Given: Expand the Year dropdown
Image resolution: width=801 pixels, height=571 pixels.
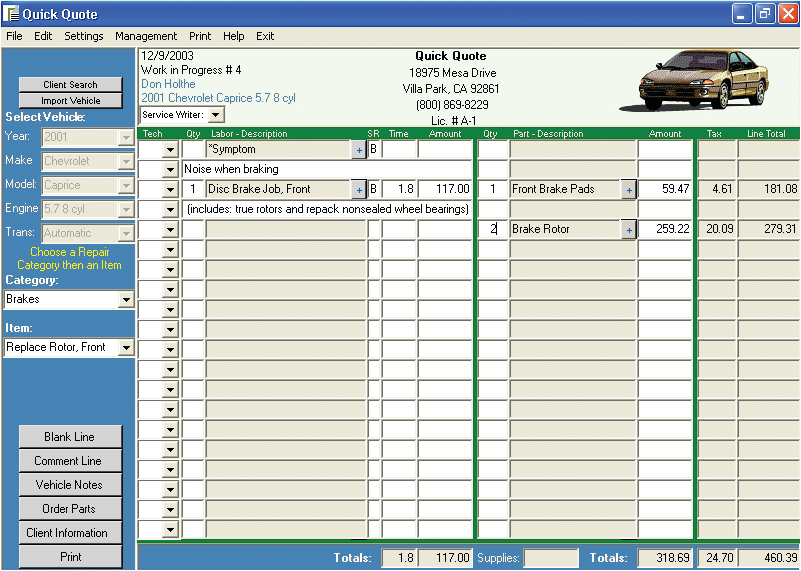Looking at the screenshot, I should [x=126, y=137].
